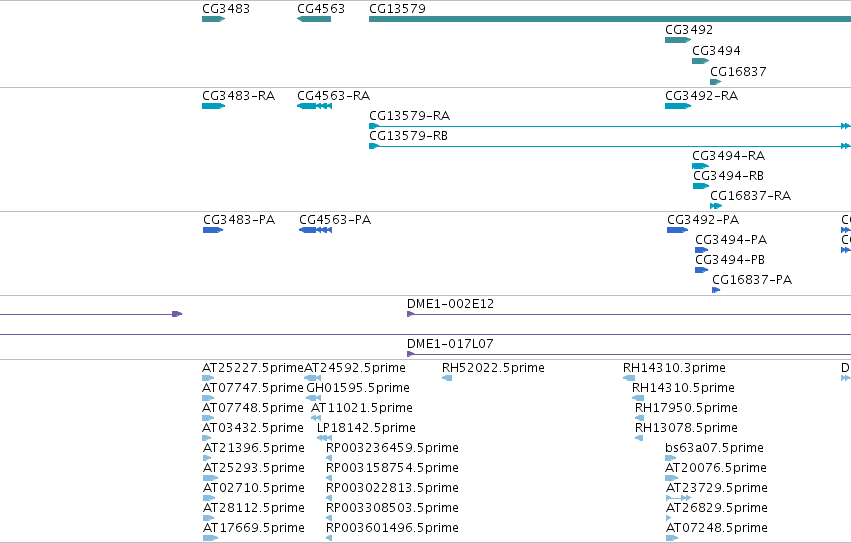This screenshot has width=851, height=543.
Task: Click the DME1-002E12 label
Action: coord(450,304)
